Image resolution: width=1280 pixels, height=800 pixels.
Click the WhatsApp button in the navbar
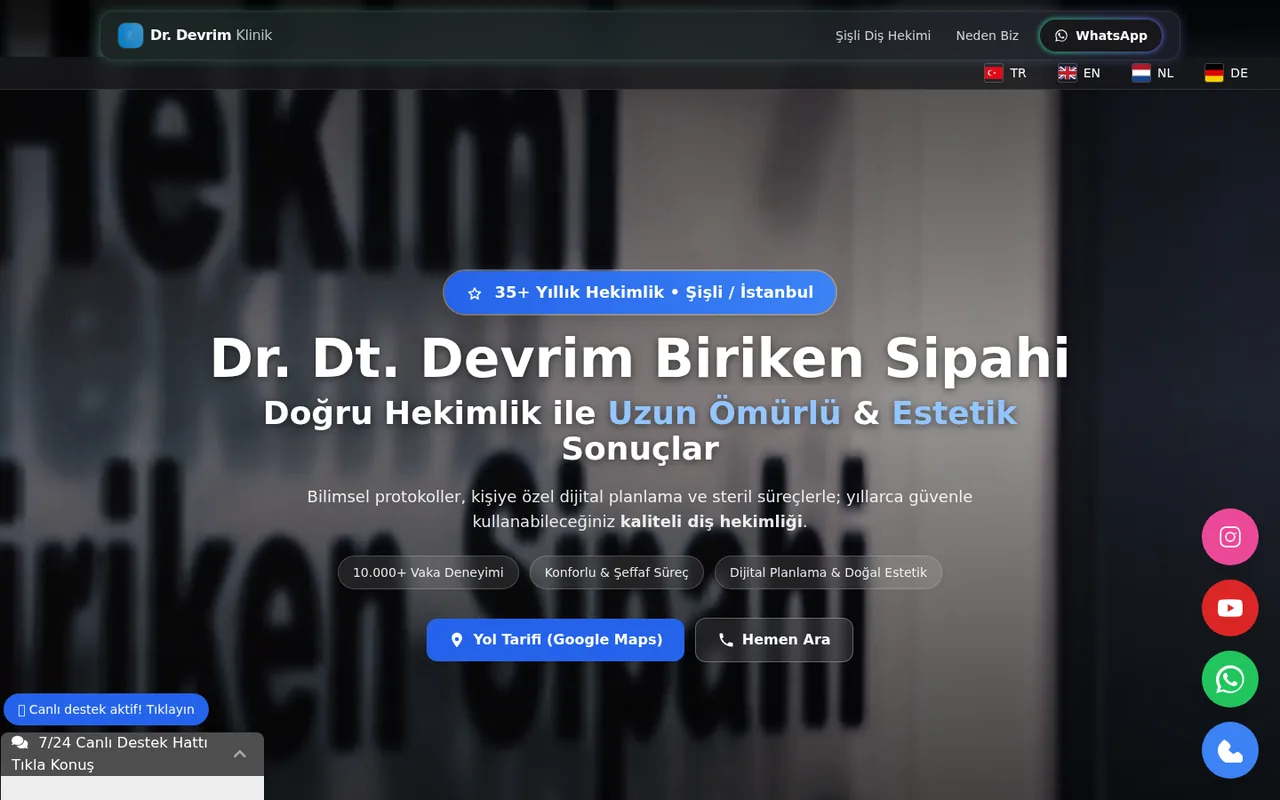(1100, 36)
